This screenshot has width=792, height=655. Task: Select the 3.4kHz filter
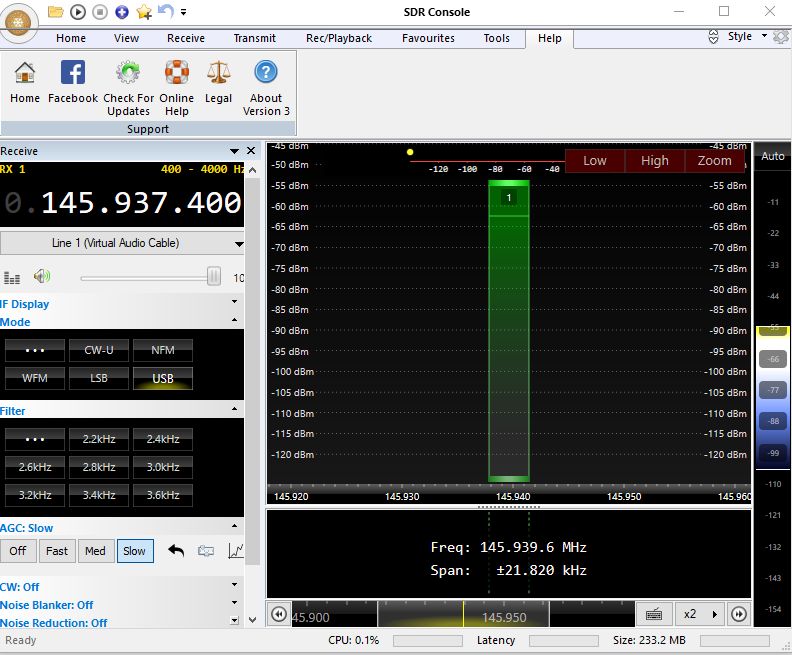99,495
